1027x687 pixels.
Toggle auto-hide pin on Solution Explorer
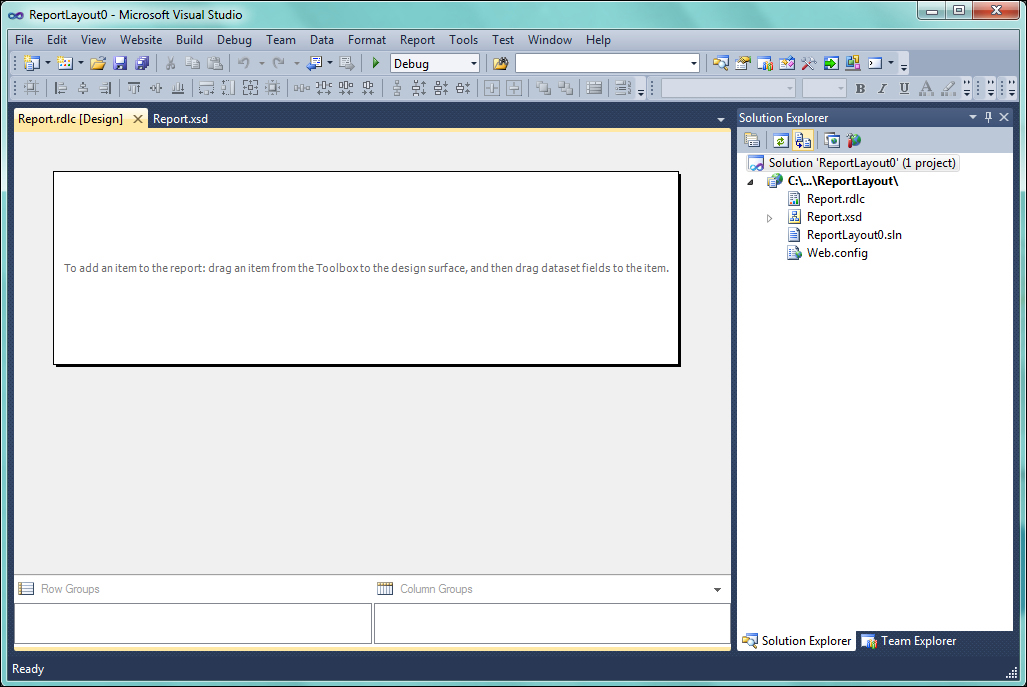click(988, 117)
